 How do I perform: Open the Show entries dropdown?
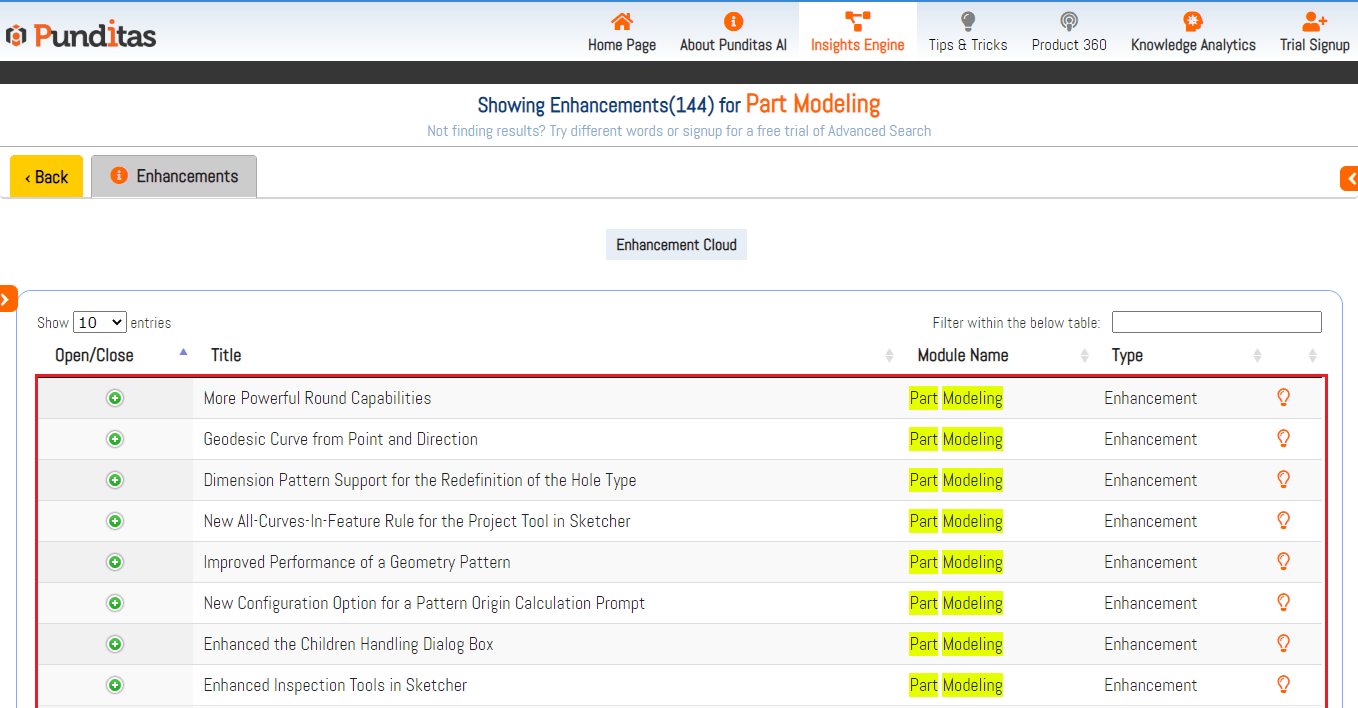click(100, 322)
